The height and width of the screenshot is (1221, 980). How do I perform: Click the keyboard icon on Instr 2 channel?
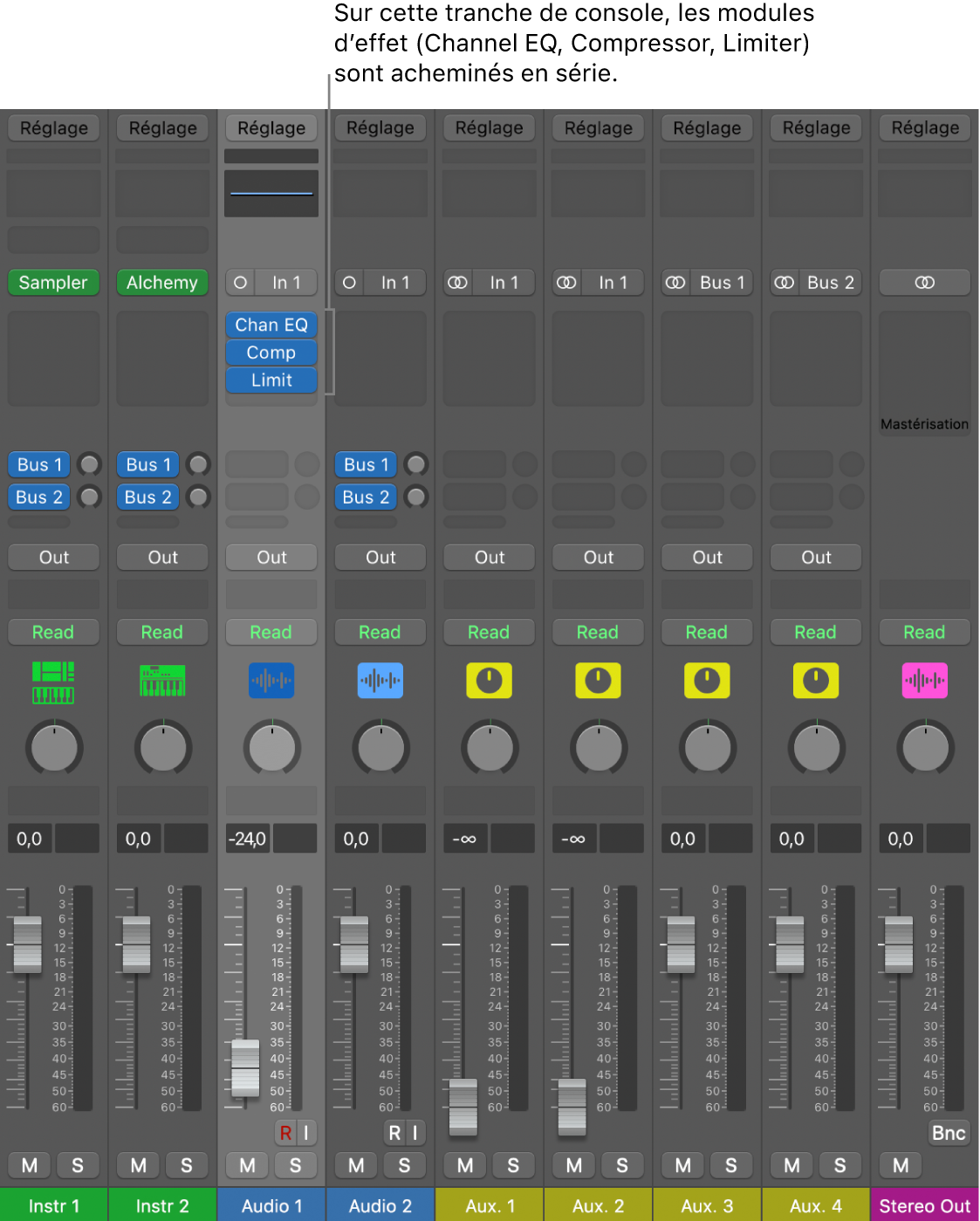click(162, 681)
